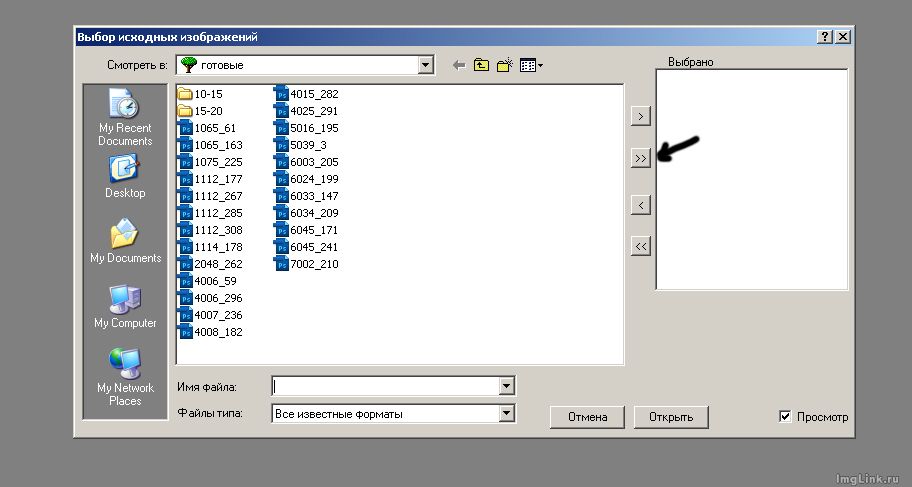Select file '6034_209'
This screenshot has height=487, width=912.
coord(307,213)
